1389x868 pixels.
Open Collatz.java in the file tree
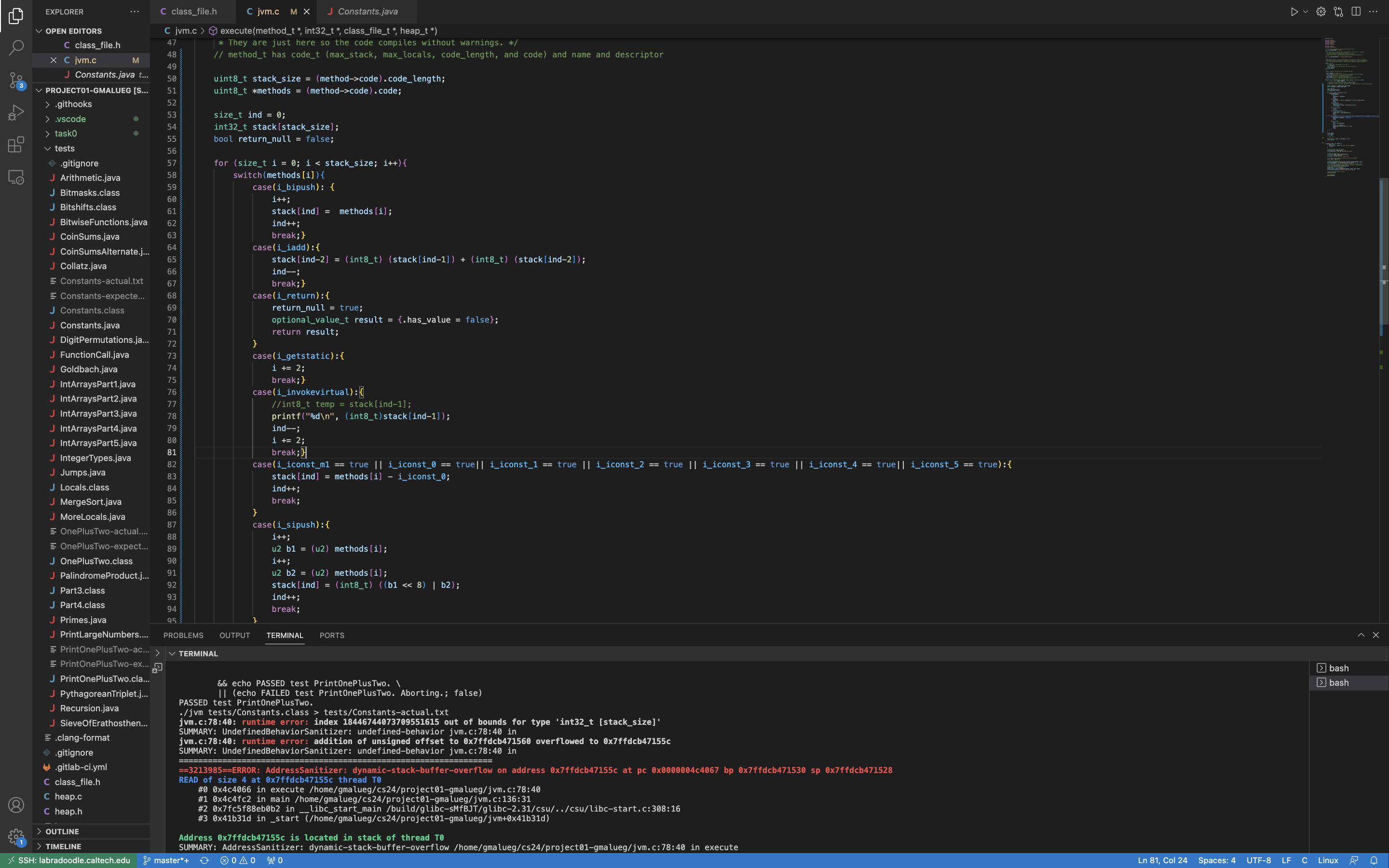tap(83, 266)
